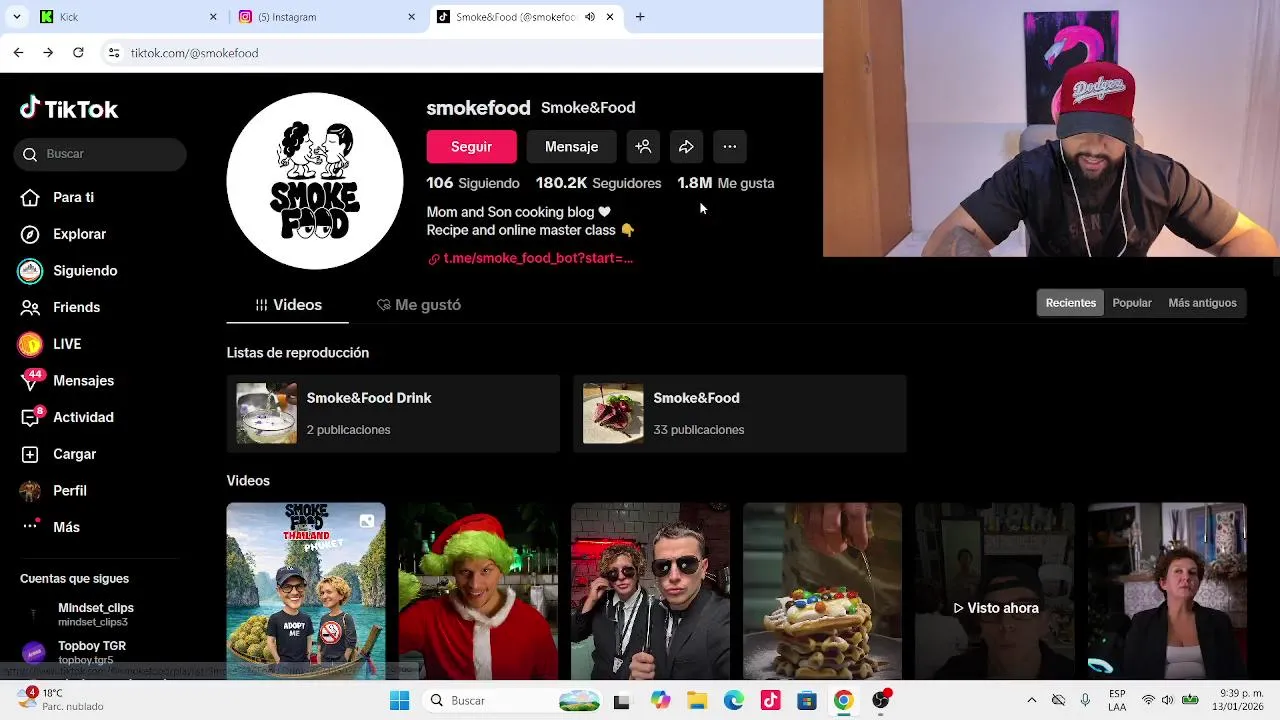Open the candy waffle stack video

pos(822,591)
